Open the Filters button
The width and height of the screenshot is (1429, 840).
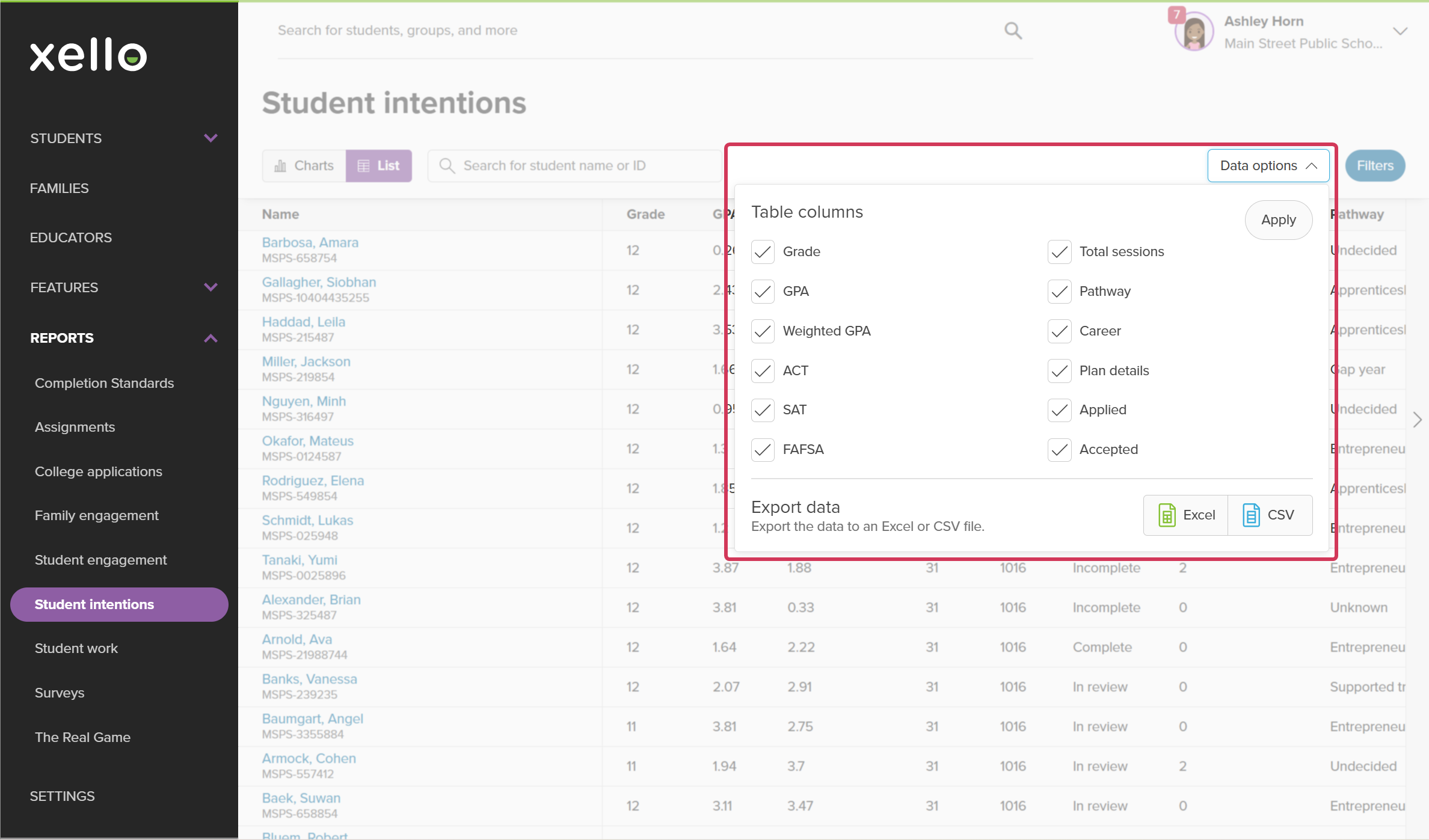[1375, 166]
